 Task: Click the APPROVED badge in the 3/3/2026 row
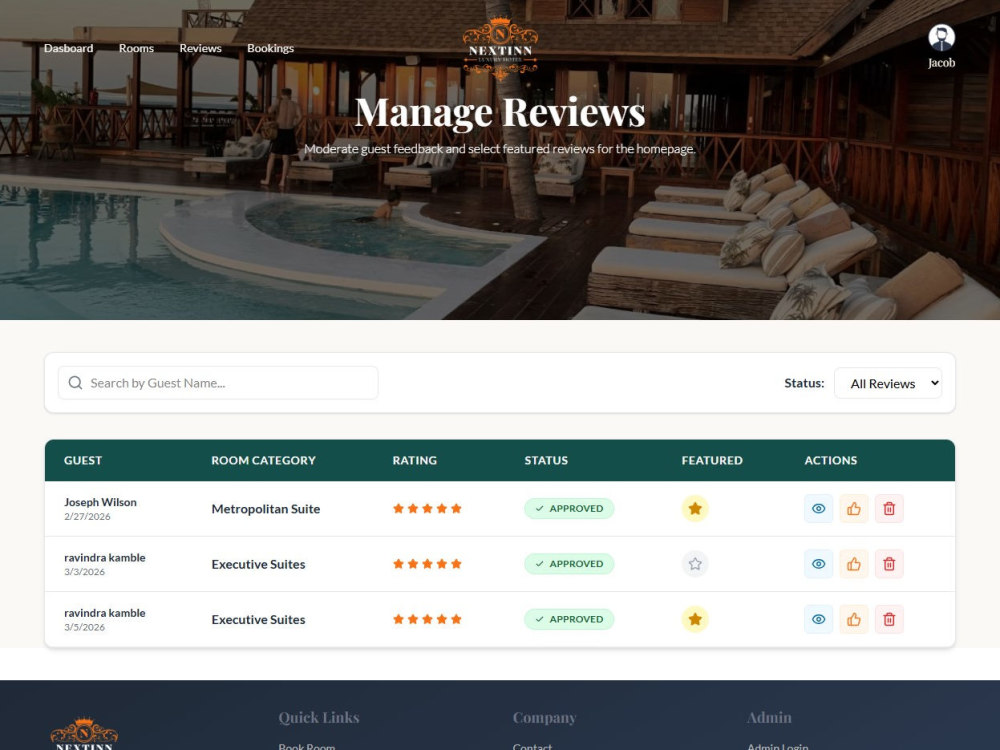coord(569,564)
